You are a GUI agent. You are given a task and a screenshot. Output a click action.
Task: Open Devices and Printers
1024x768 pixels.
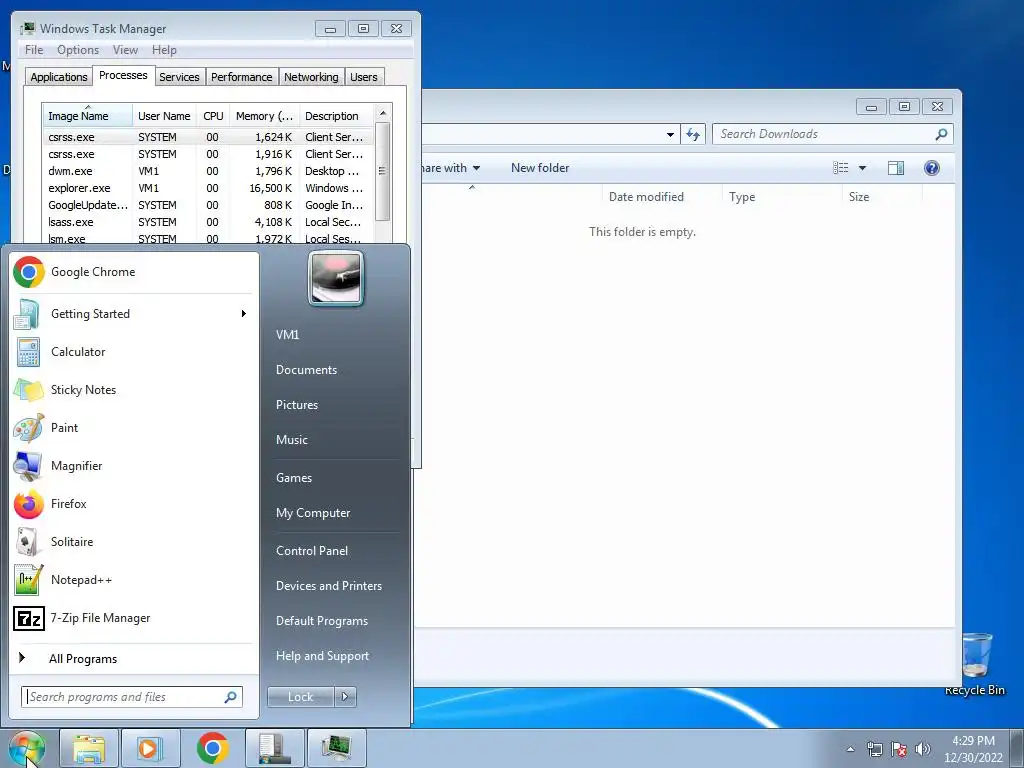(x=328, y=586)
